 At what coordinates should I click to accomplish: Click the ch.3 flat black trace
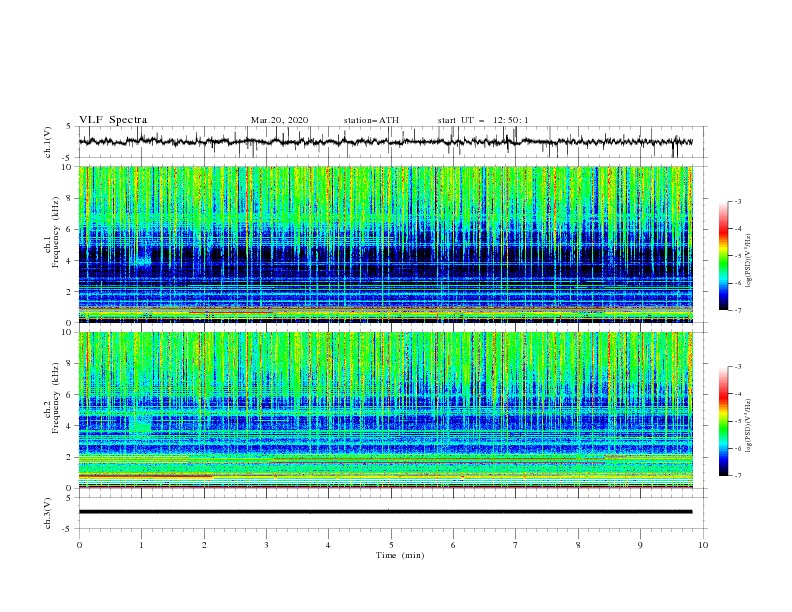pyautogui.click(x=385, y=512)
